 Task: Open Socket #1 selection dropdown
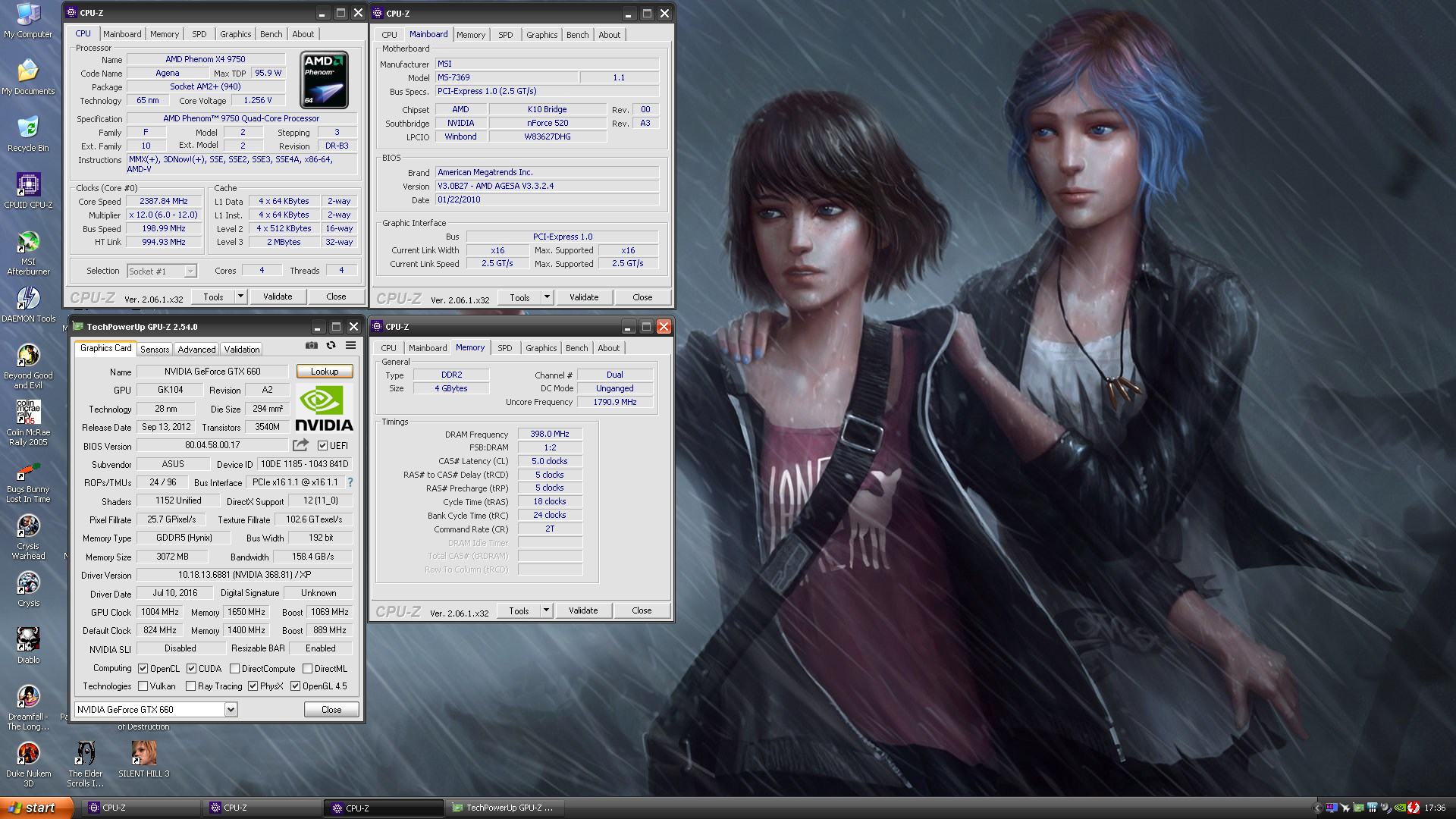click(x=162, y=271)
